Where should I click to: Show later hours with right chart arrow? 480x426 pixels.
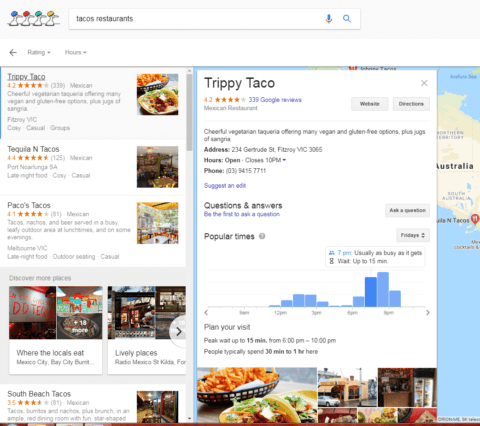click(x=428, y=313)
